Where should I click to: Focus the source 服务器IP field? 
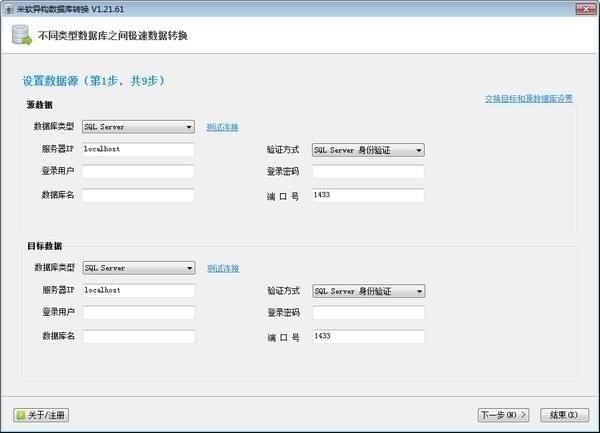(138, 149)
